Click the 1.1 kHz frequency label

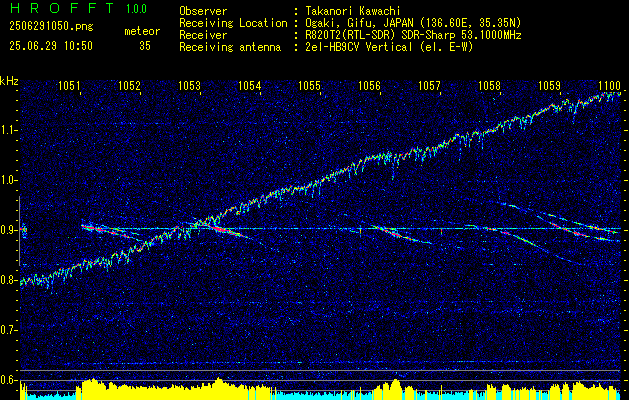[x=8, y=130]
